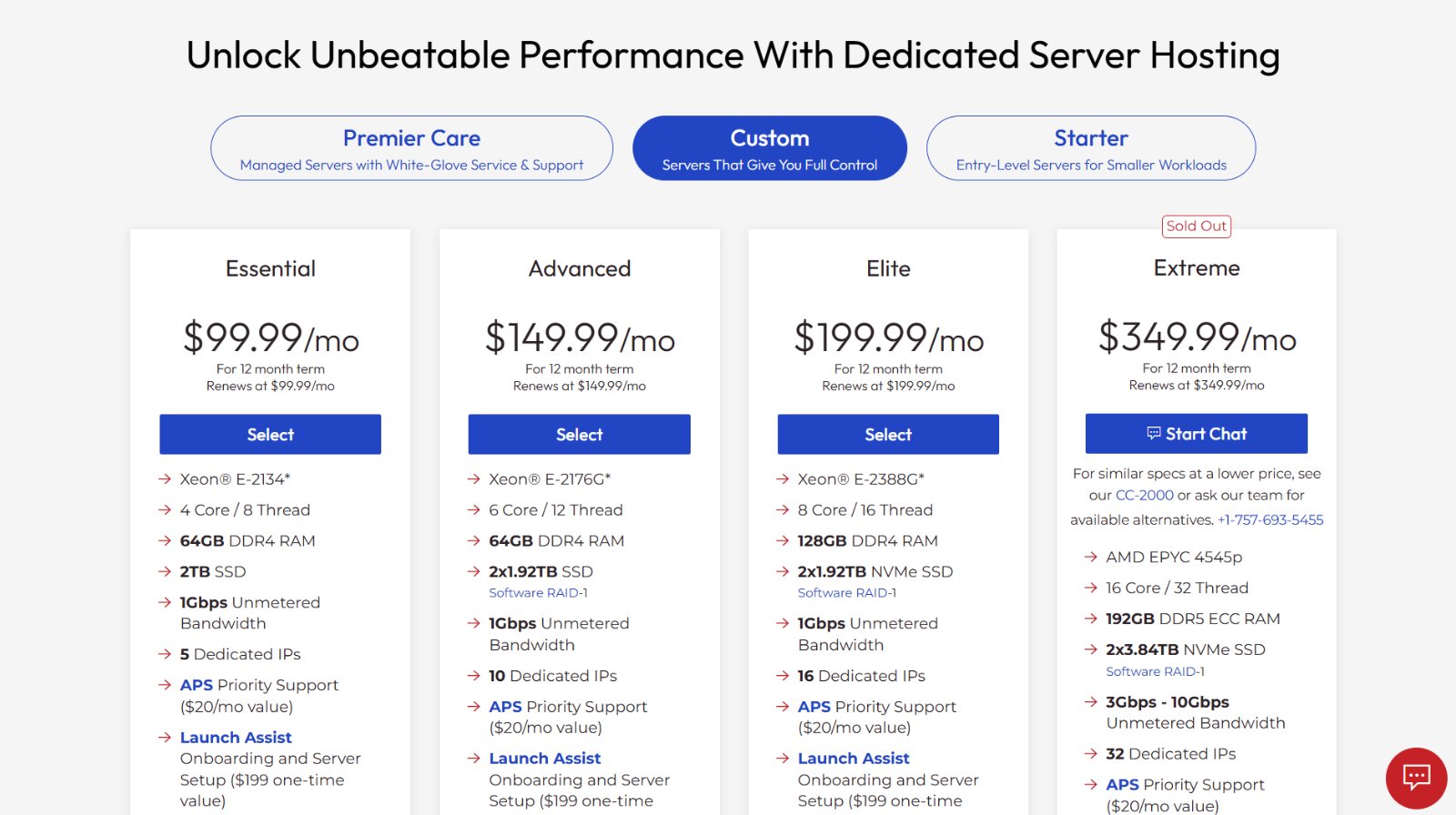Click the arrow next to 10 Dedicated IPs
The height and width of the screenshot is (815, 1456).
[474, 676]
